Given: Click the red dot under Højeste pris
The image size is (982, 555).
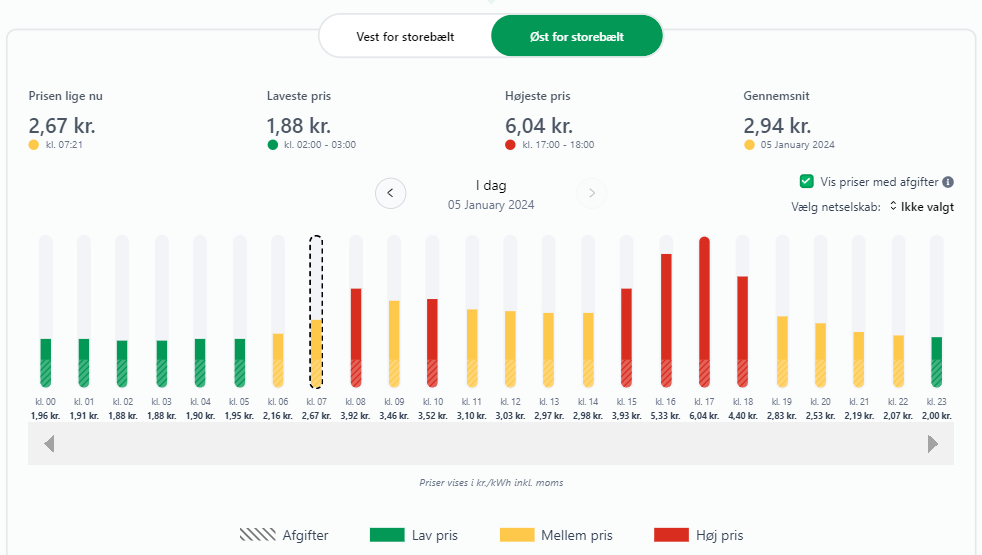Looking at the screenshot, I should (510, 145).
